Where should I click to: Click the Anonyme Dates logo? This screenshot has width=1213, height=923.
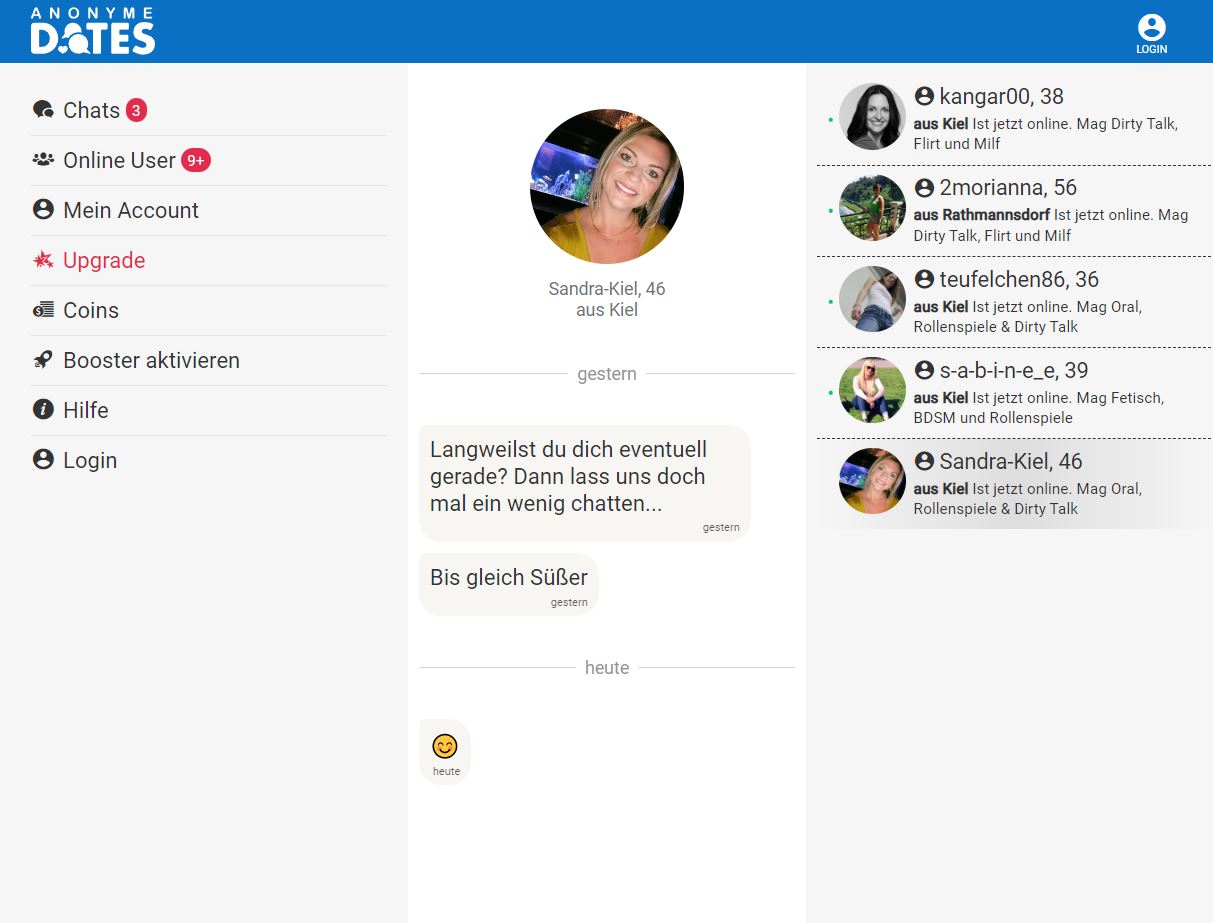[92, 31]
